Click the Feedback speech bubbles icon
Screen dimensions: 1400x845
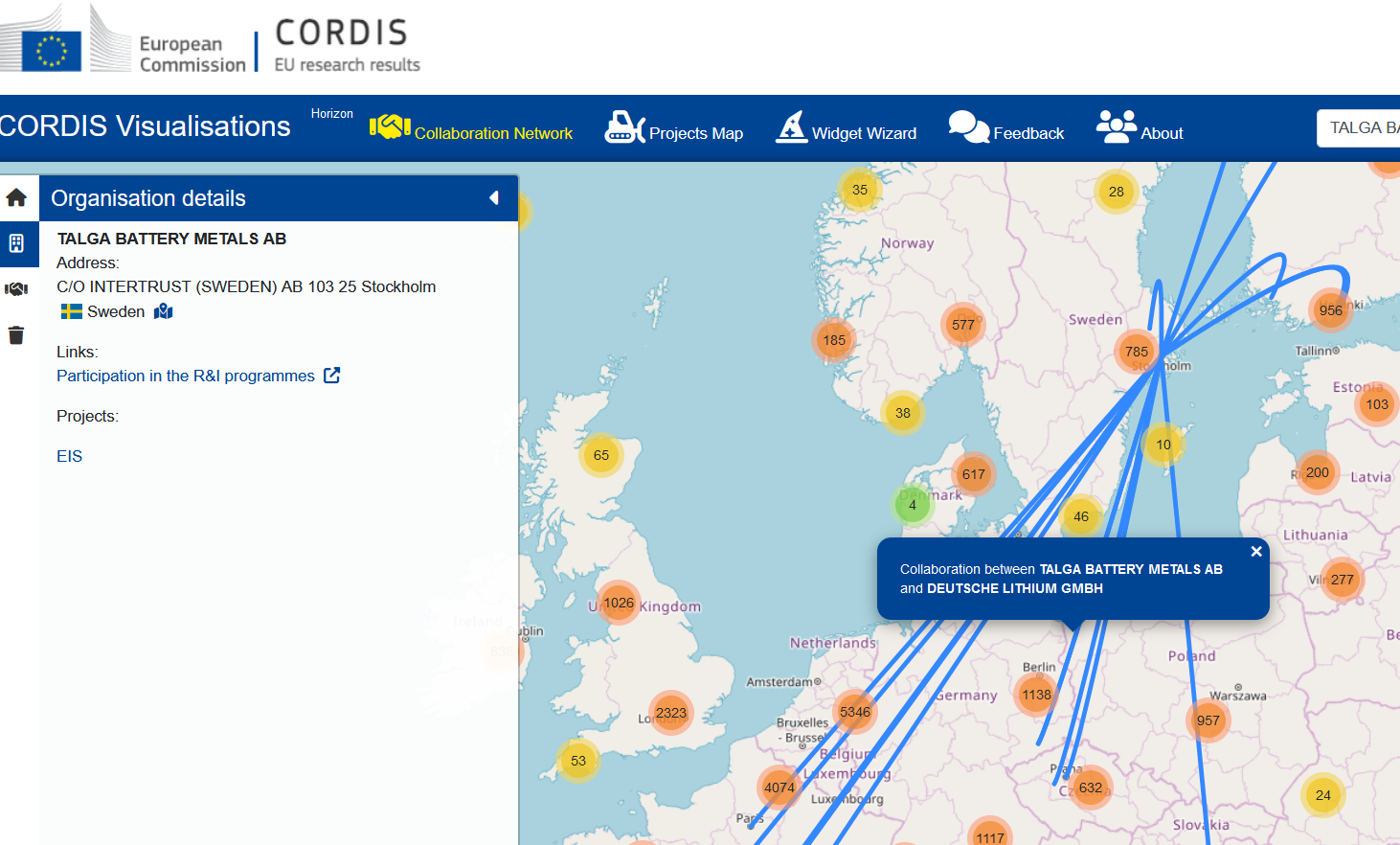[969, 126]
